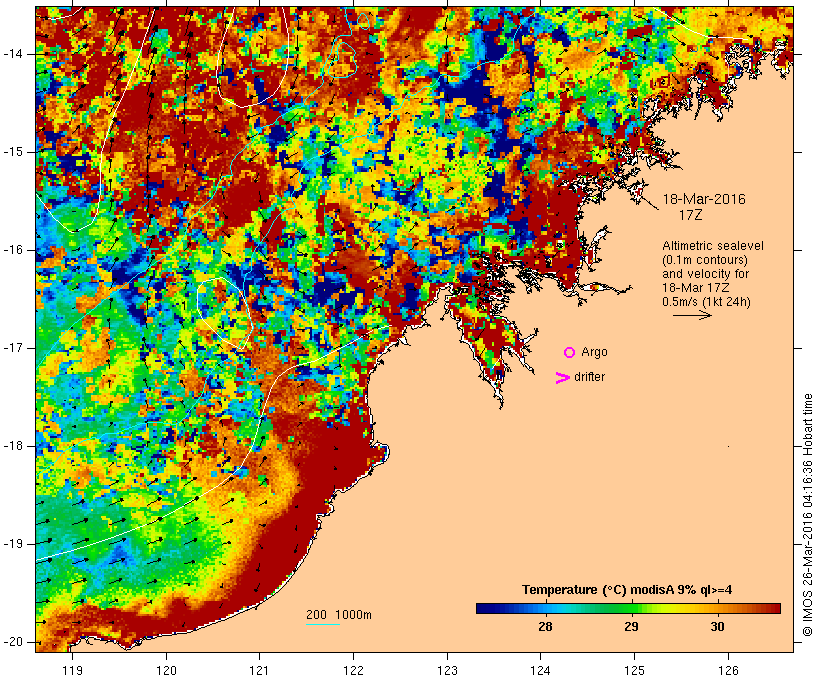Click the 'drifter' legend text
820x680 pixels.
(589, 377)
